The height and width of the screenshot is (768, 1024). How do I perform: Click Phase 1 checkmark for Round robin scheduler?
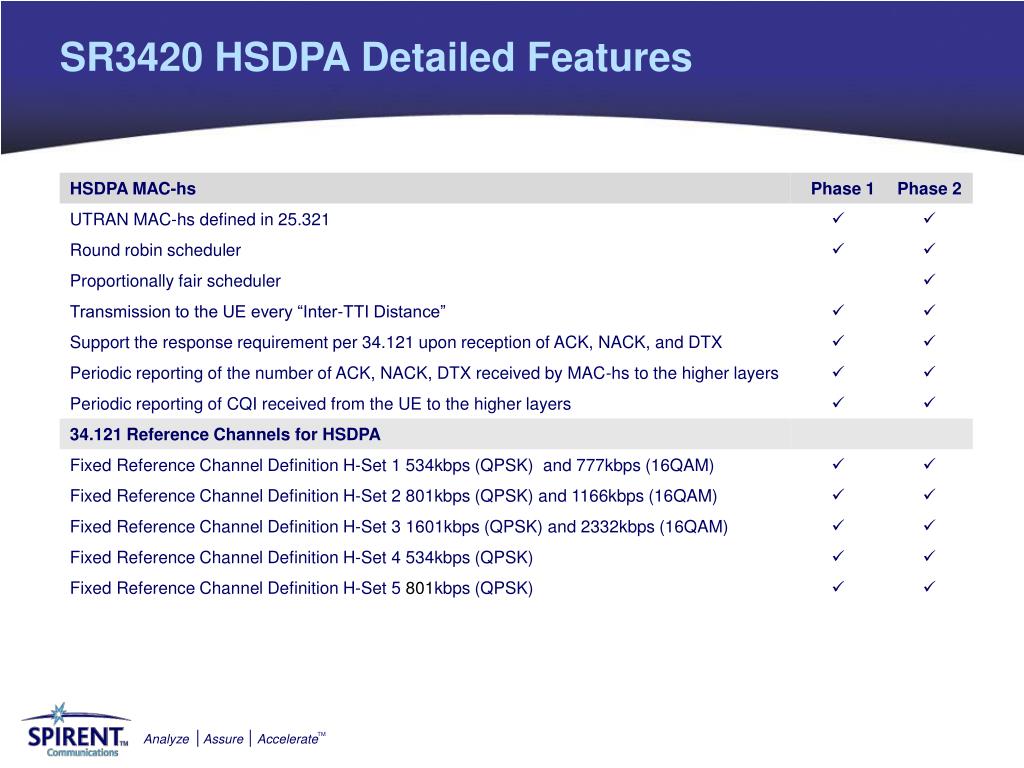pyautogui.click(x=838, y=248)
